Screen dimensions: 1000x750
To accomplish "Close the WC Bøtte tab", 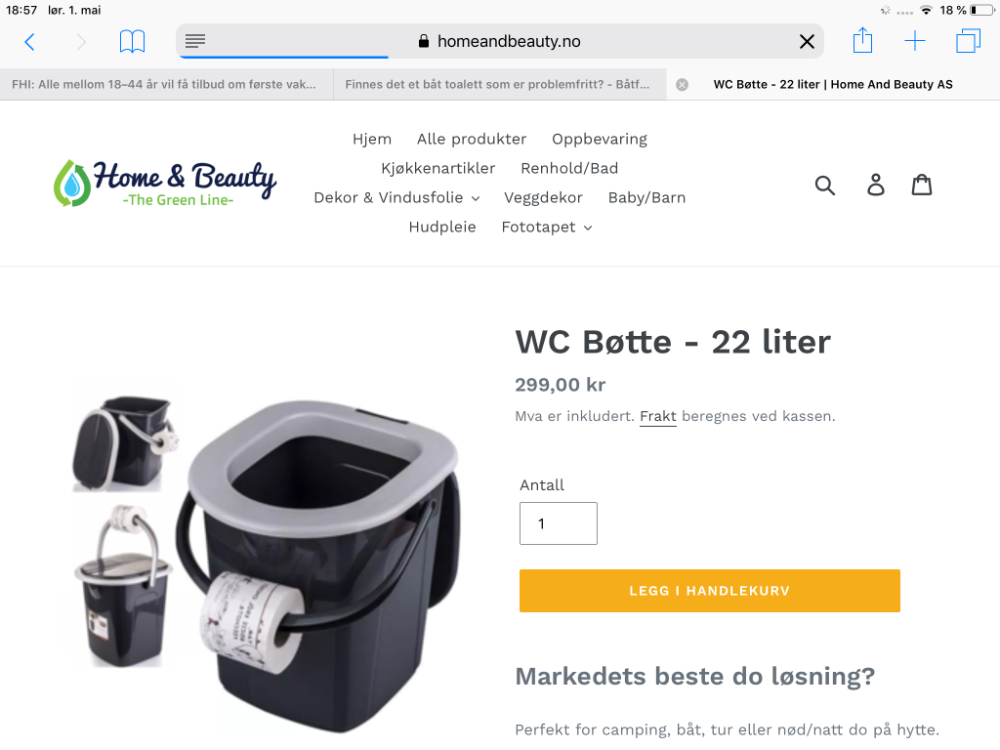I will (682, 85).
